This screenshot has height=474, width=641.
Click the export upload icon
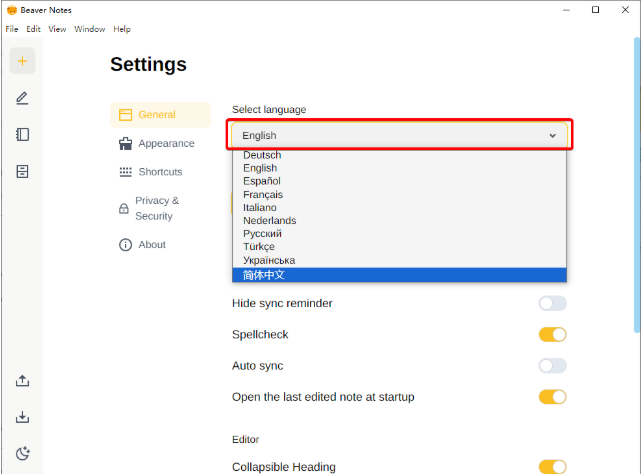22,381
